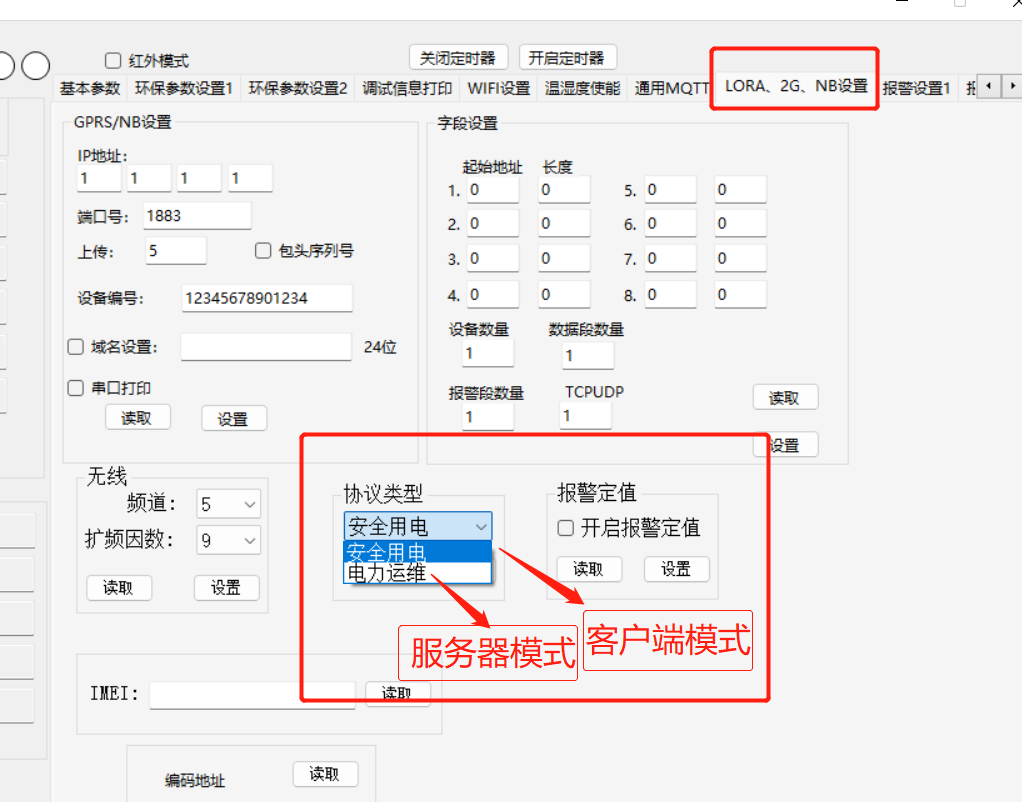The height and width of the screenshot is (802, 1022).
Task: Click the 端口号 input field
Action: 197,216
